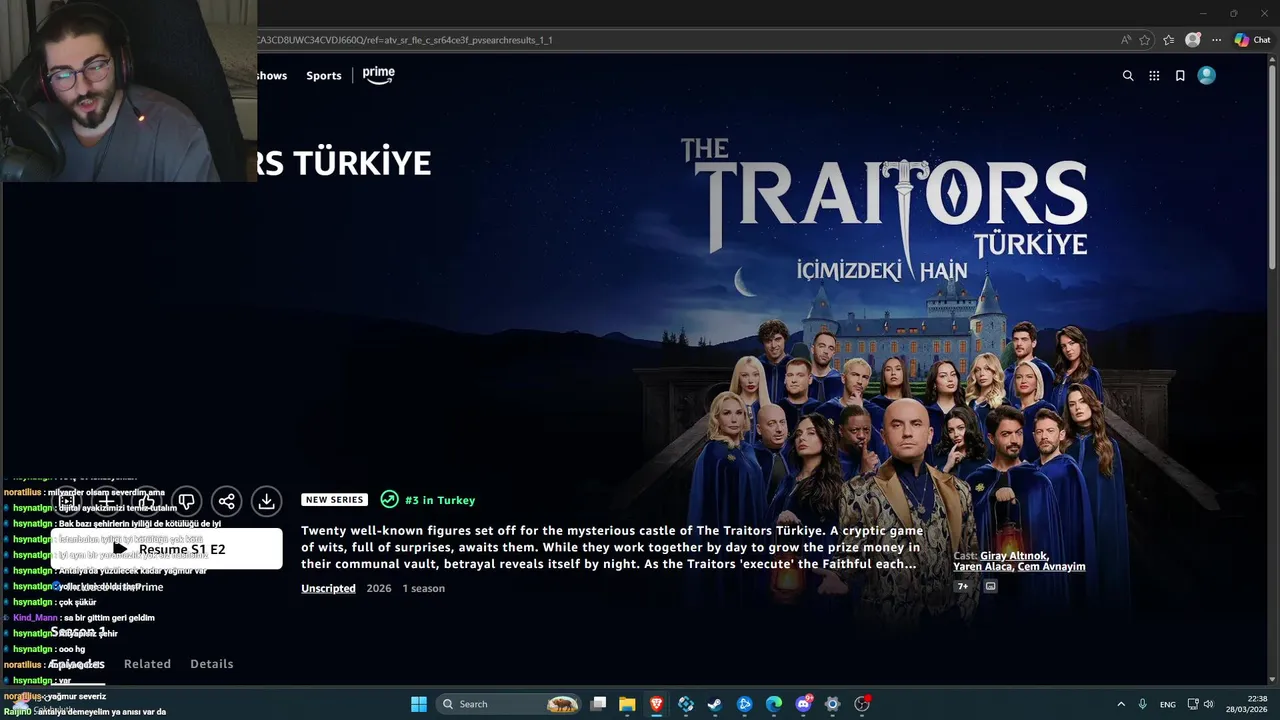Open the volume tray icon
The height and width of the screenshot is (720, 1280).
coord(1208,704)
